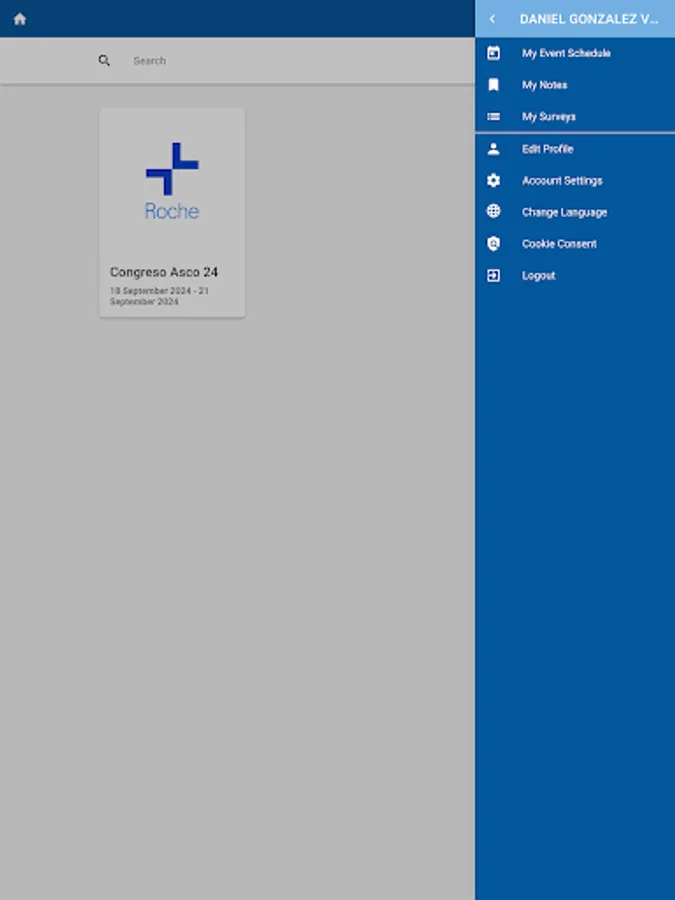Click the September 2024 event date text
The image size is (675, 900).
point(159,296)
